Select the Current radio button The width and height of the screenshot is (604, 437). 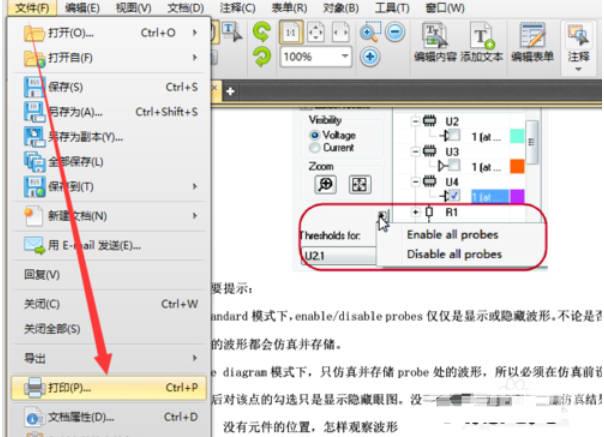coord(314,148)
